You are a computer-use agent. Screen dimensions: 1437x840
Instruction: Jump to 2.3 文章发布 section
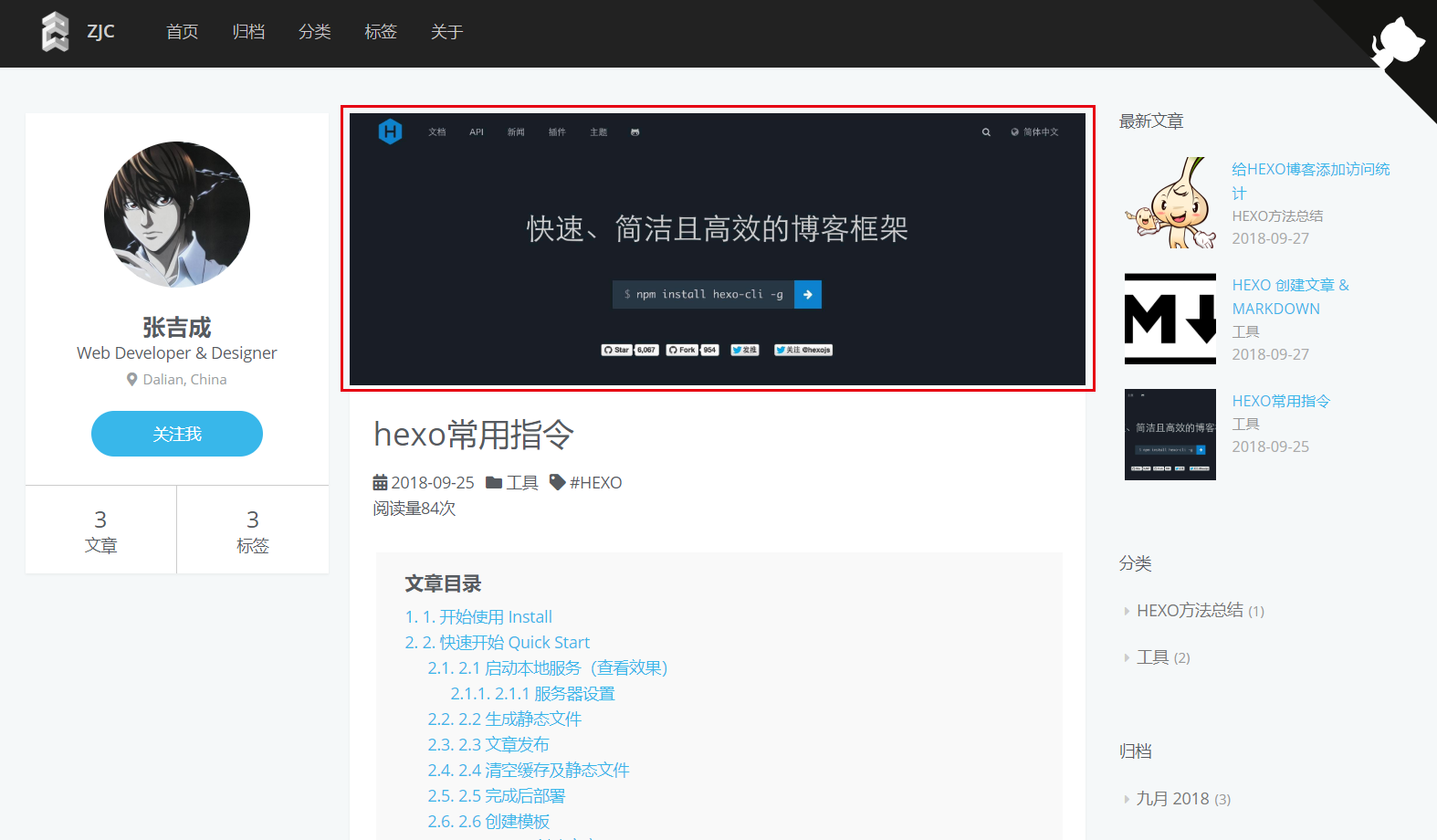488,744
